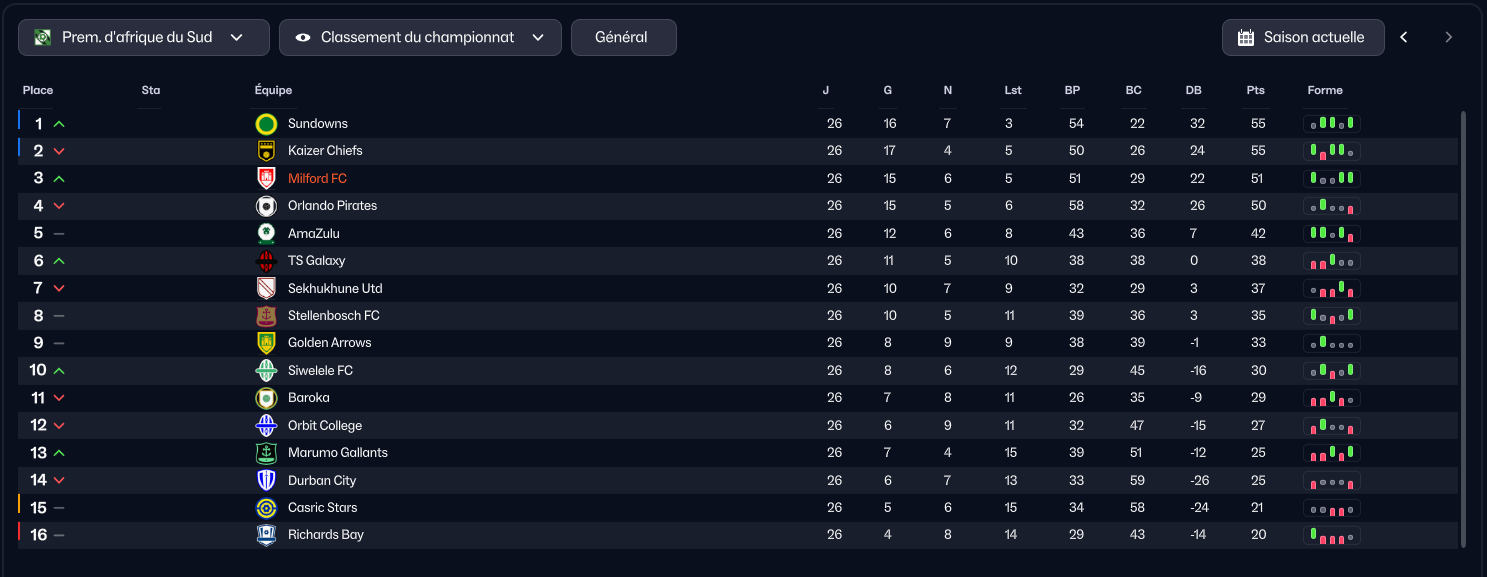Click the calendar icon in Saison actuelle
The image size is (1487, 577).
tap(1246, 38)
